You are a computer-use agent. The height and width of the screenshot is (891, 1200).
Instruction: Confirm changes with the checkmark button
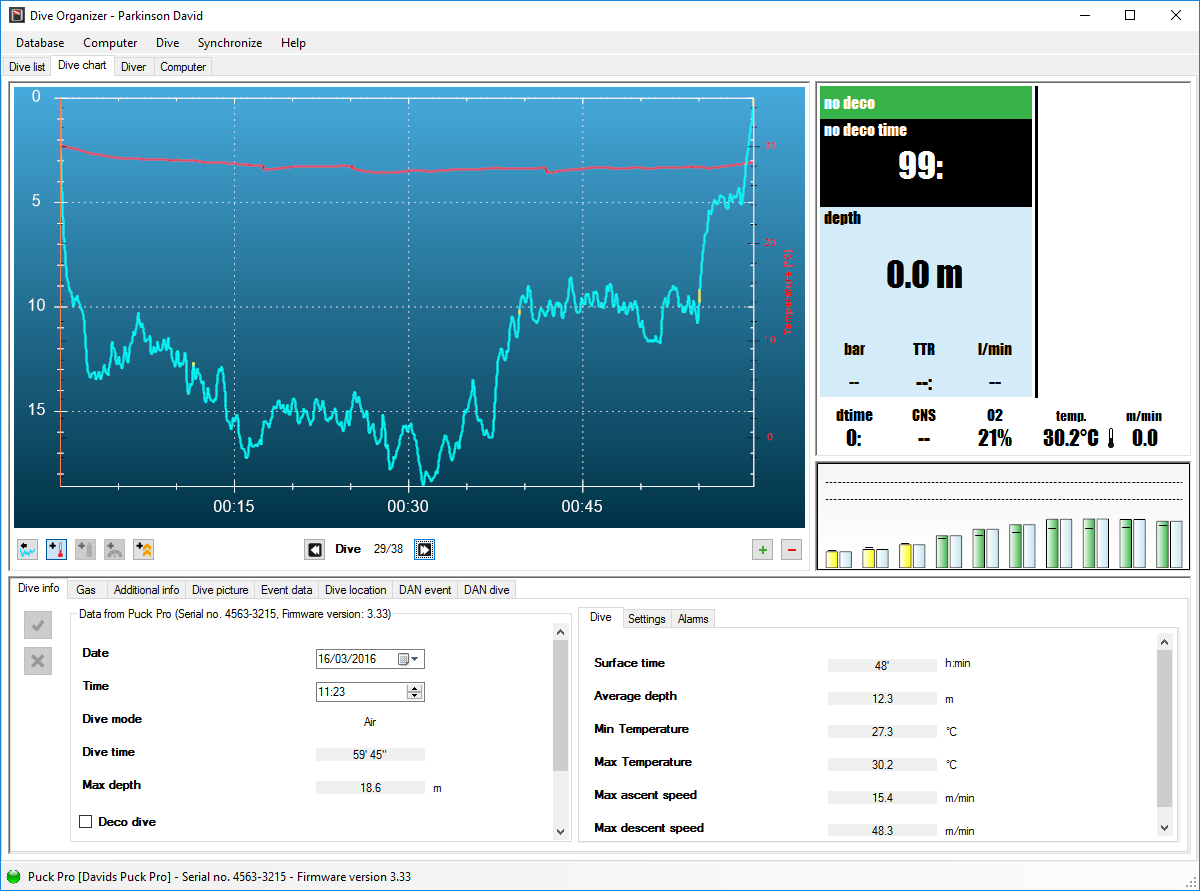(x=38, y=626)
